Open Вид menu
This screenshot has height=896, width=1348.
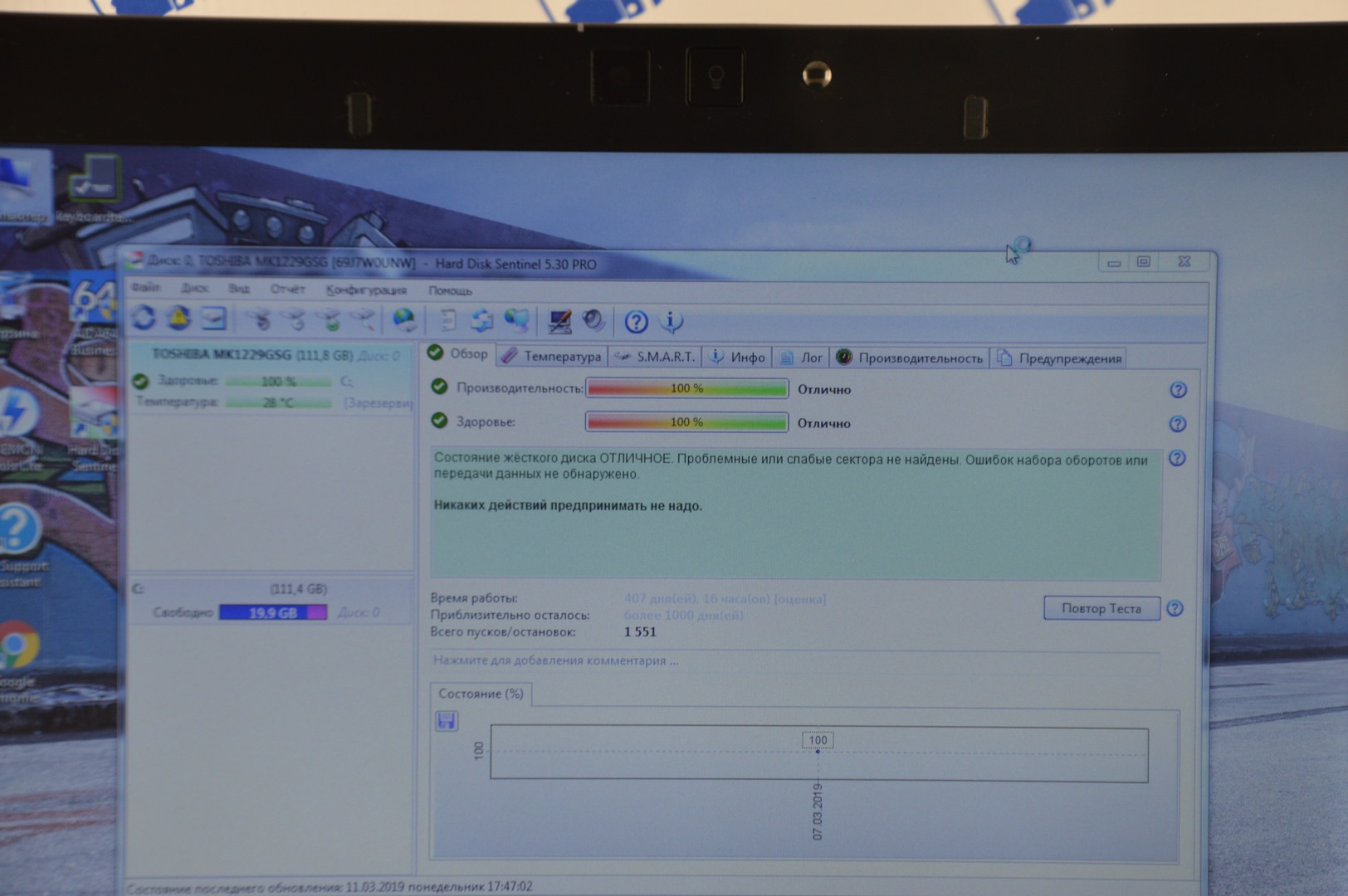(239, 288)
